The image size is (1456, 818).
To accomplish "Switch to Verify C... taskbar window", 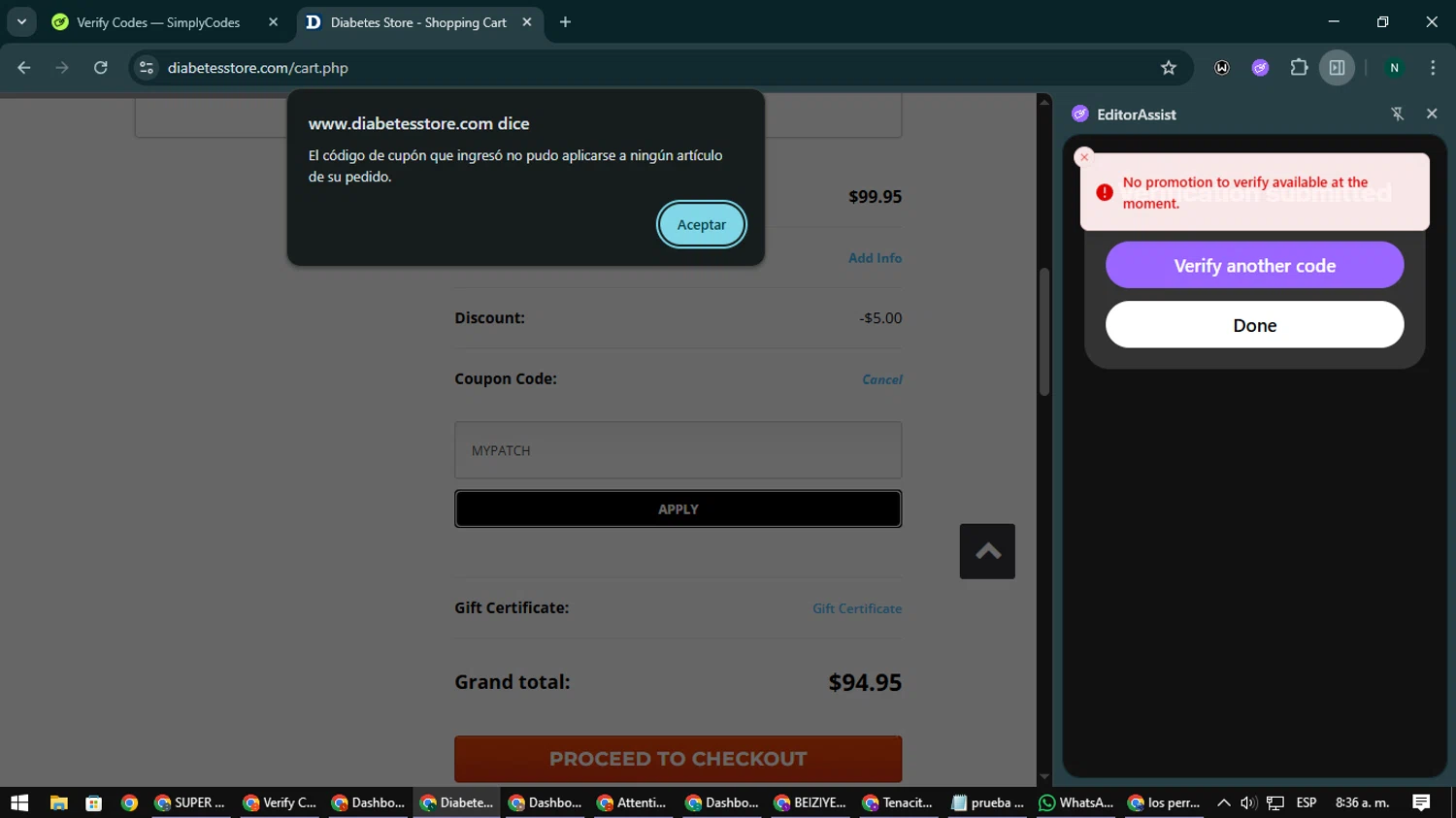I will [280, 802].
